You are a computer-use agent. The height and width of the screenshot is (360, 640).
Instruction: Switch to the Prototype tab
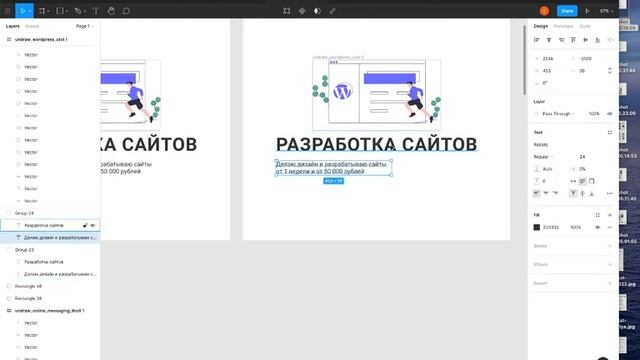[x=564, y=26]
